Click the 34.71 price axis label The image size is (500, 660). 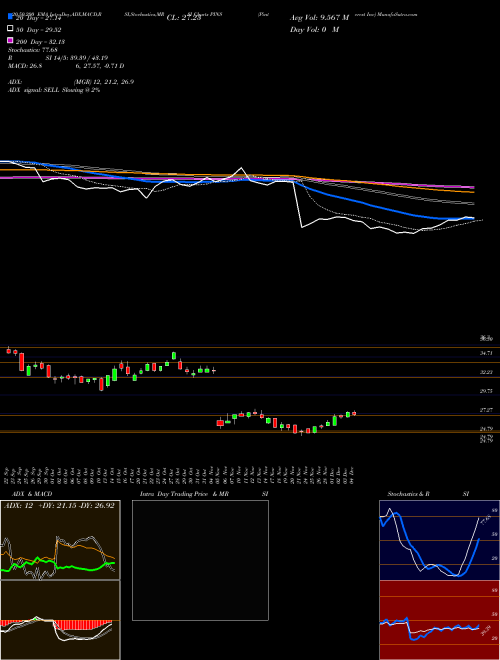[486, 353]
